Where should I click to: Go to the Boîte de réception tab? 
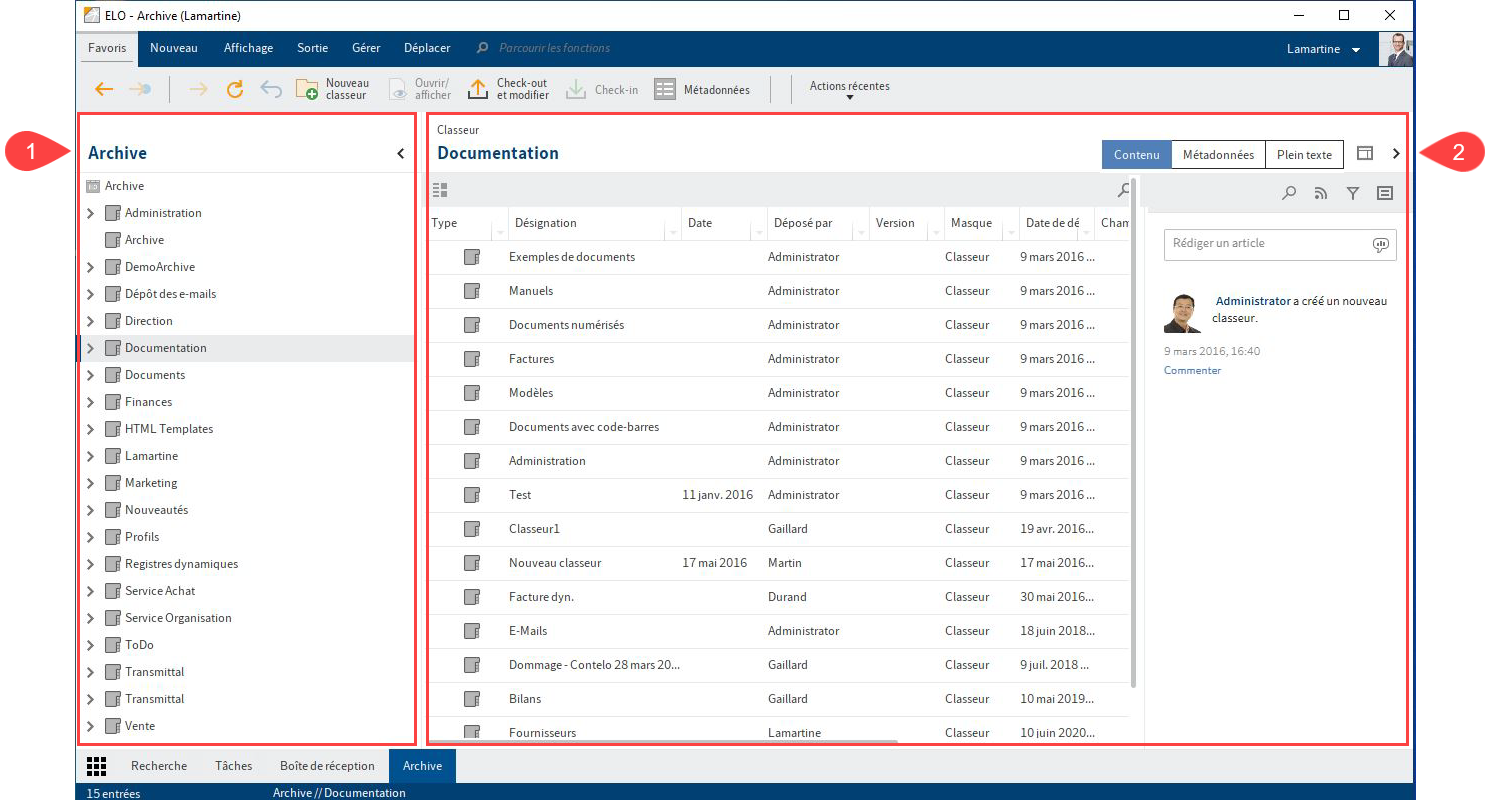[327, 766]
